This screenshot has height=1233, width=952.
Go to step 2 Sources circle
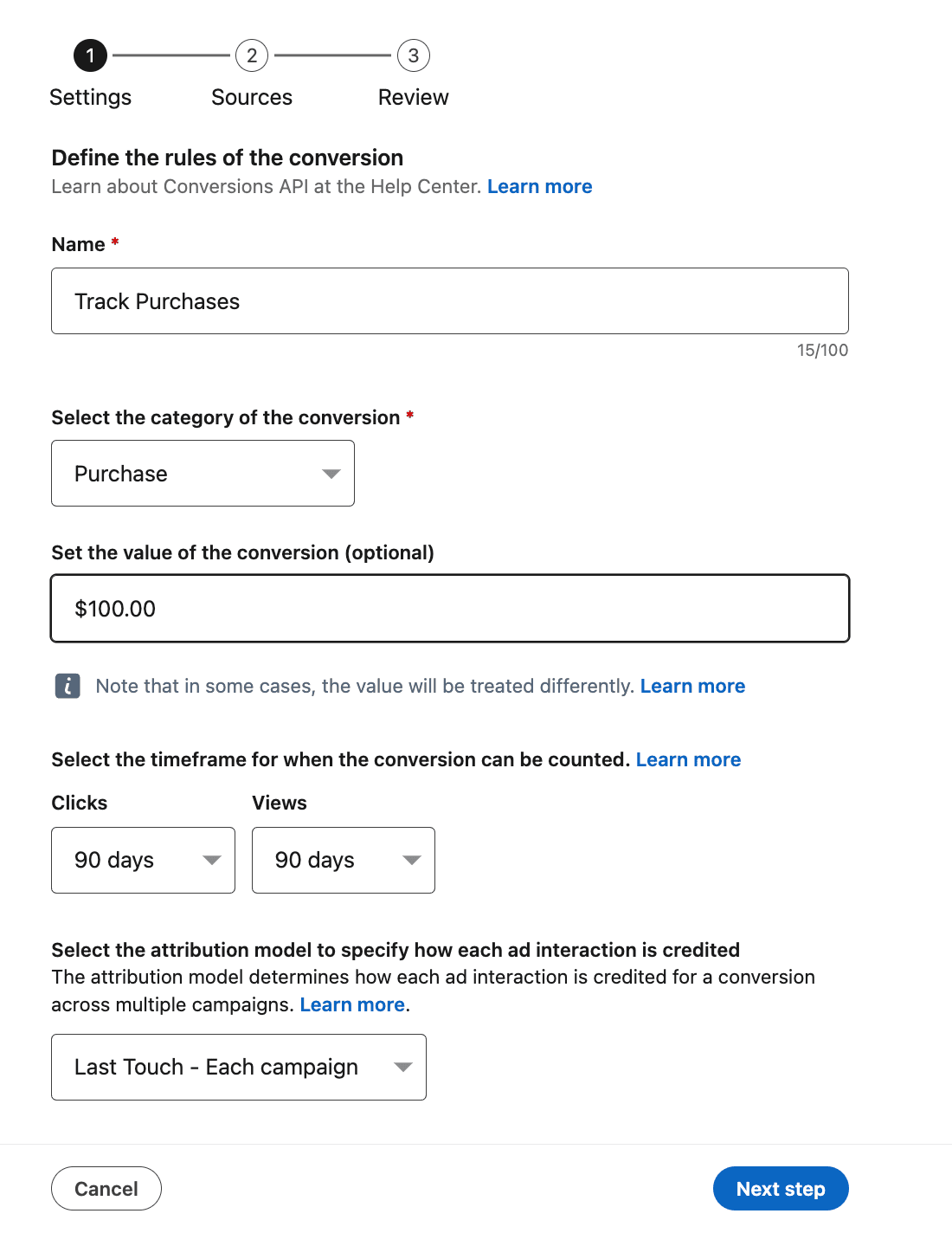(252, 55)
